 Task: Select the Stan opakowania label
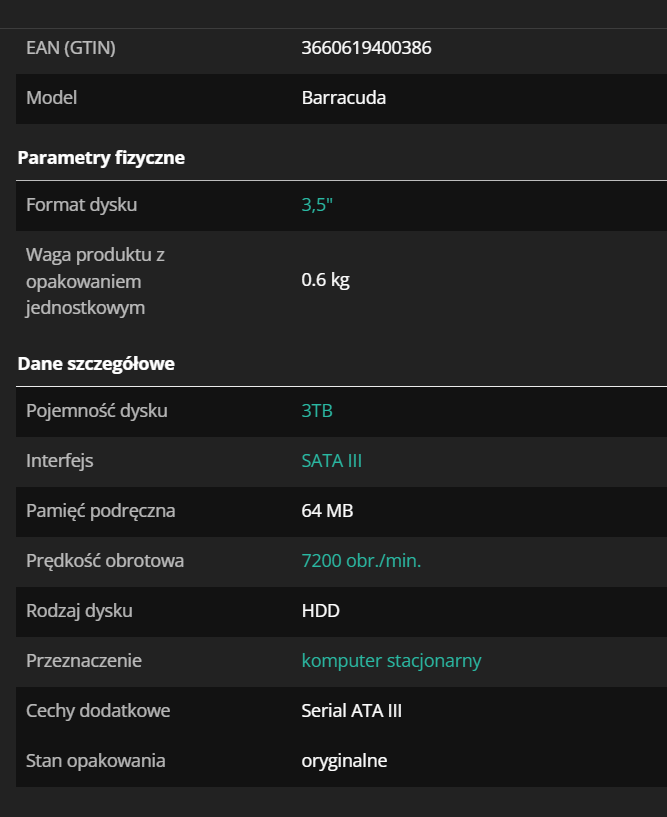point(96,761)
